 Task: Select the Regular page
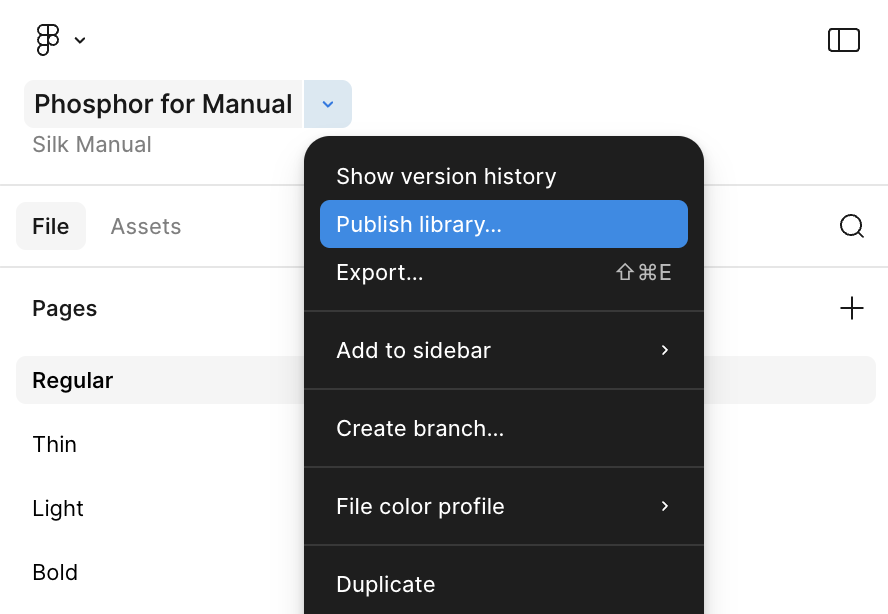(74, 380)
